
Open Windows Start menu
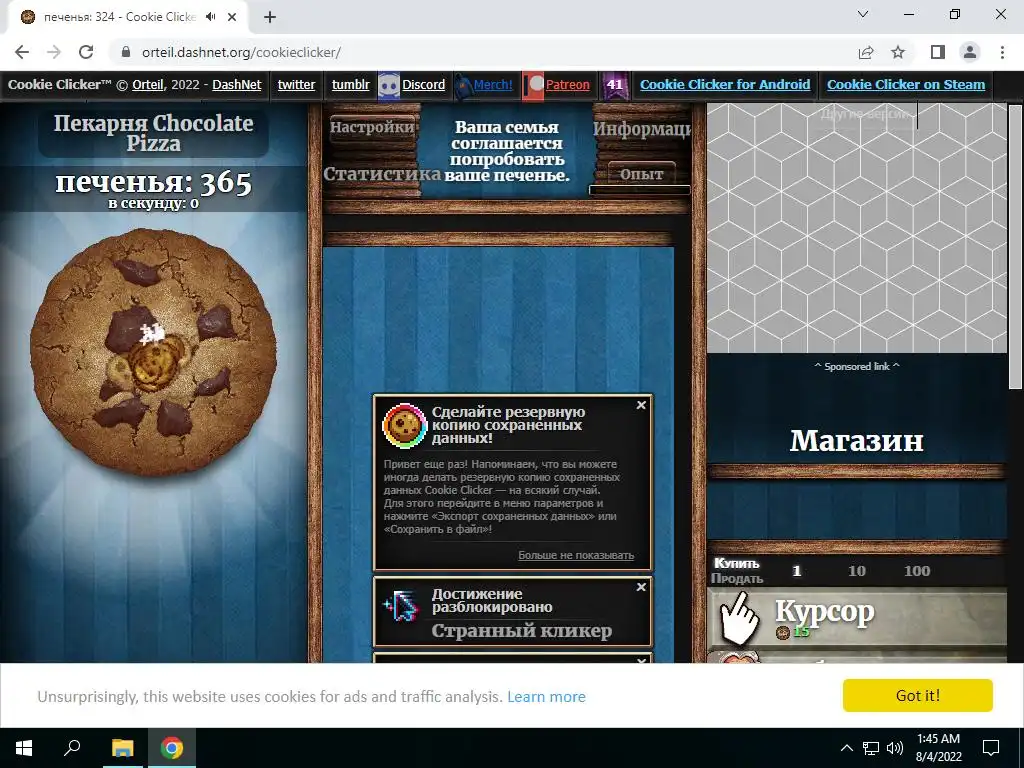point(24,748)
